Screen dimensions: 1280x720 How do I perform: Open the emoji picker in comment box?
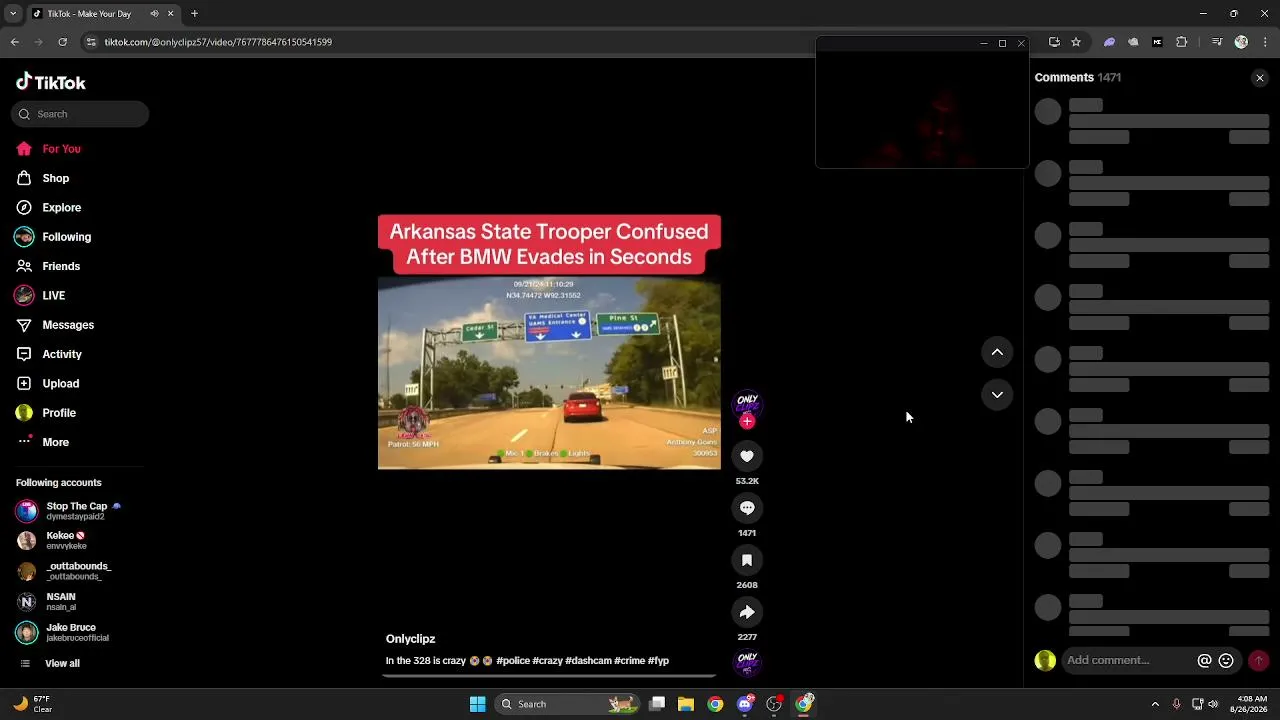(x=1226, y=661)
